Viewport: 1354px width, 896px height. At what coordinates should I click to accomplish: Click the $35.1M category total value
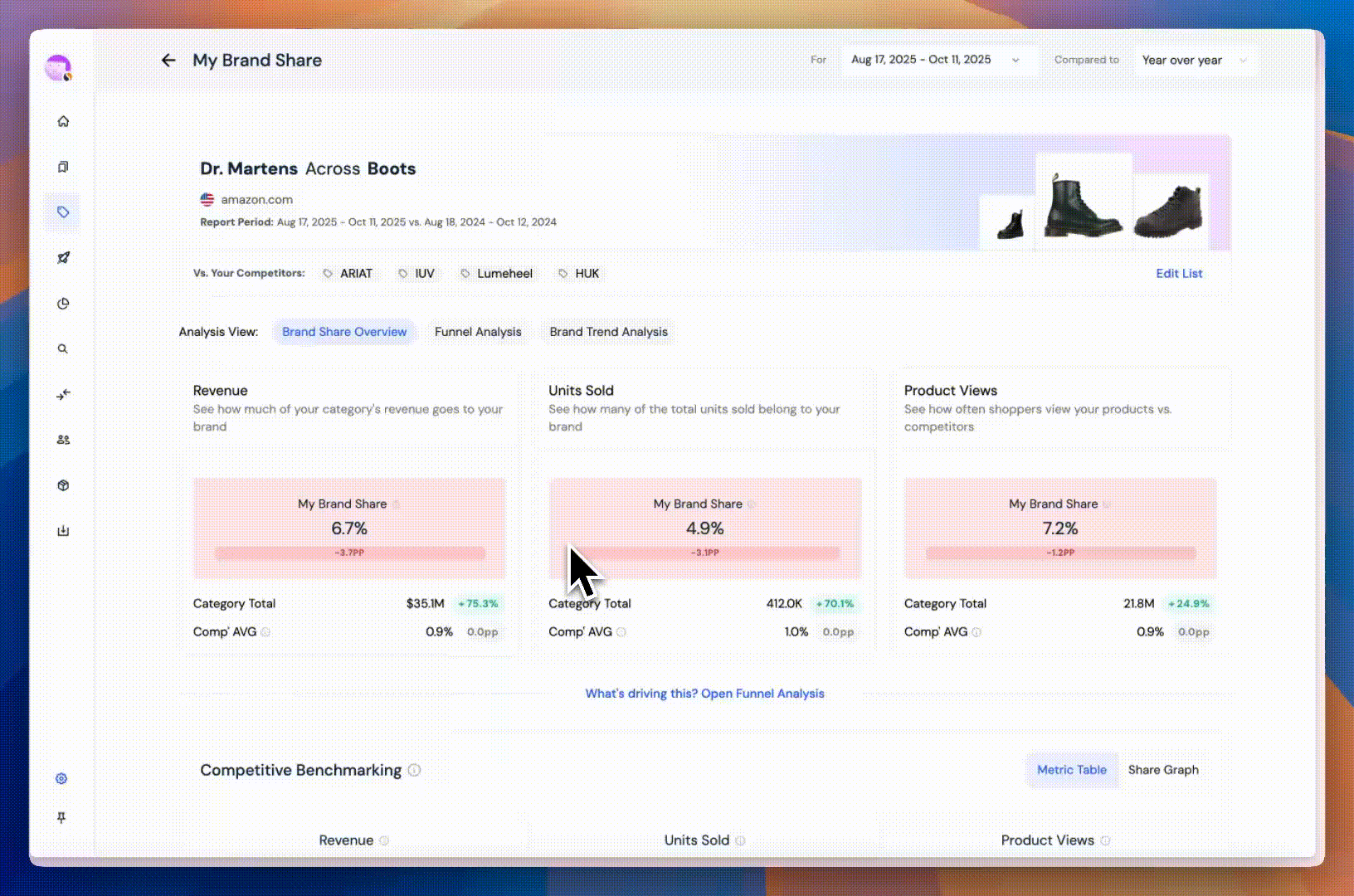[x=426, y=604]
